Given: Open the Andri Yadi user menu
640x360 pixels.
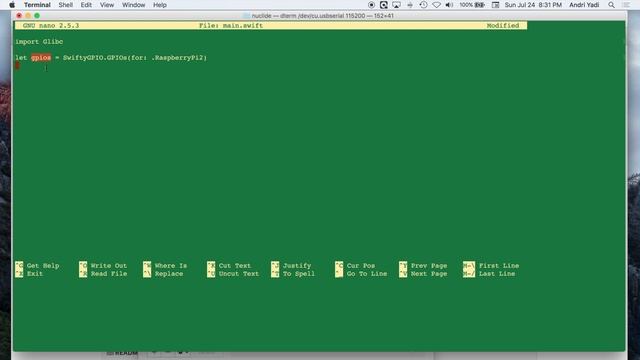Looking at the screenshot, I should click(584, 5).
